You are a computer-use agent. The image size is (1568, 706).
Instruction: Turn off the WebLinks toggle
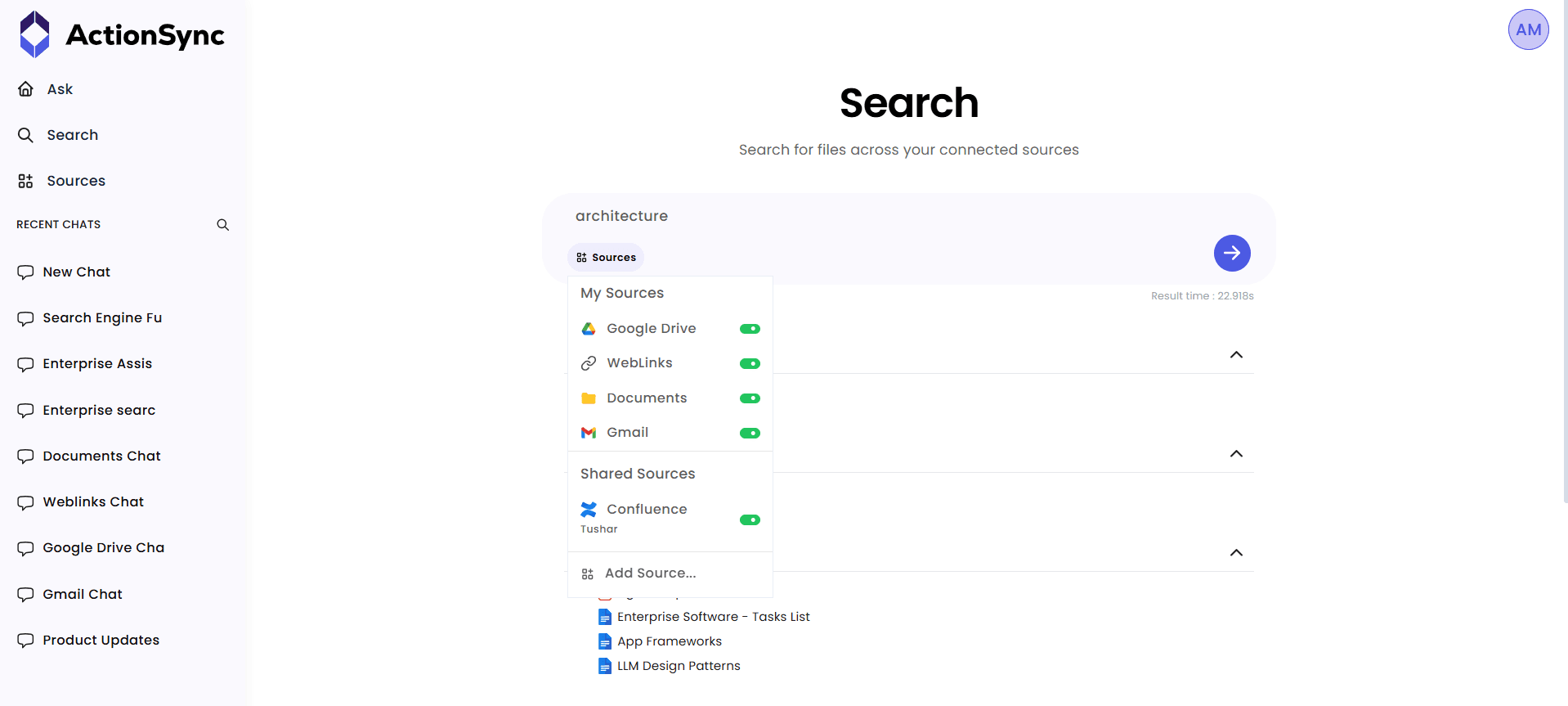pyautogui.click(x=750, y=363)
